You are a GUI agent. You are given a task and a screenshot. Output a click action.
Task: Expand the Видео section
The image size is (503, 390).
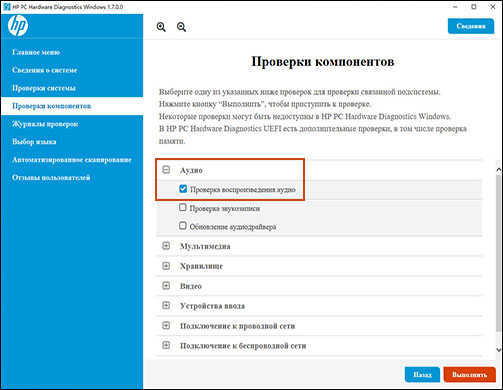(x=166, y=286)
